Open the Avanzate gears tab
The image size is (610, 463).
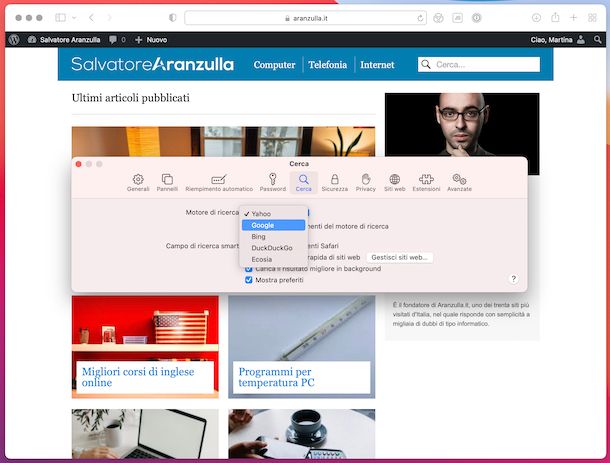(x=459, y=182)
